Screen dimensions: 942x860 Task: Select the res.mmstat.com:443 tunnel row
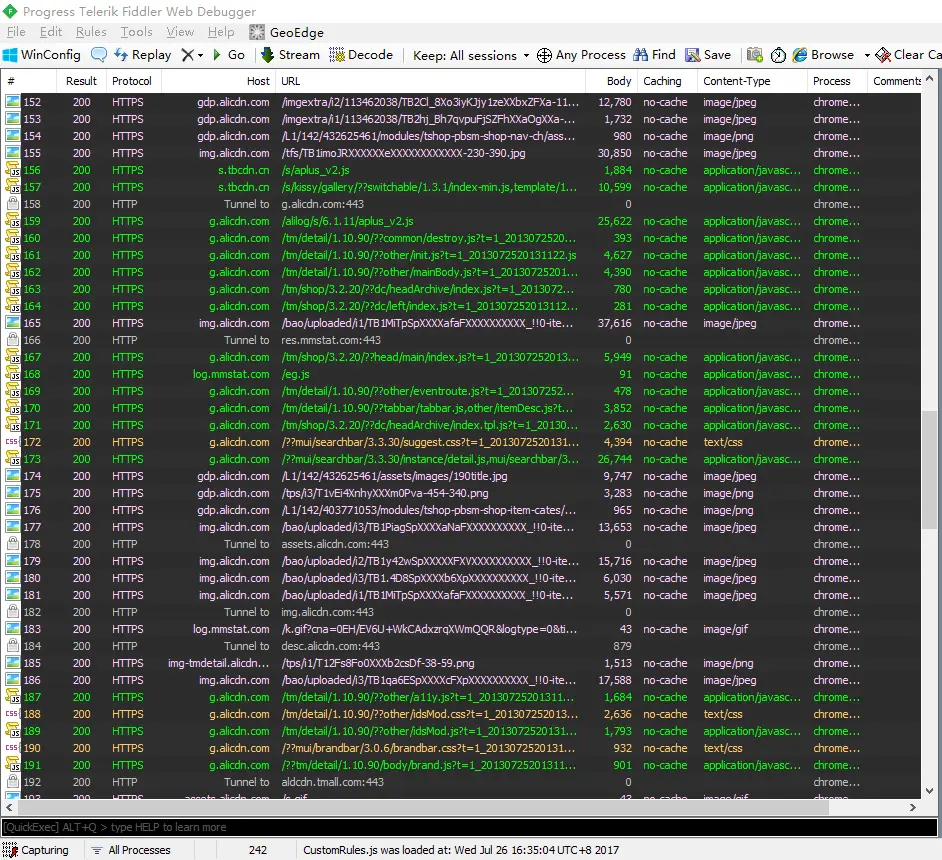(461, 340)
